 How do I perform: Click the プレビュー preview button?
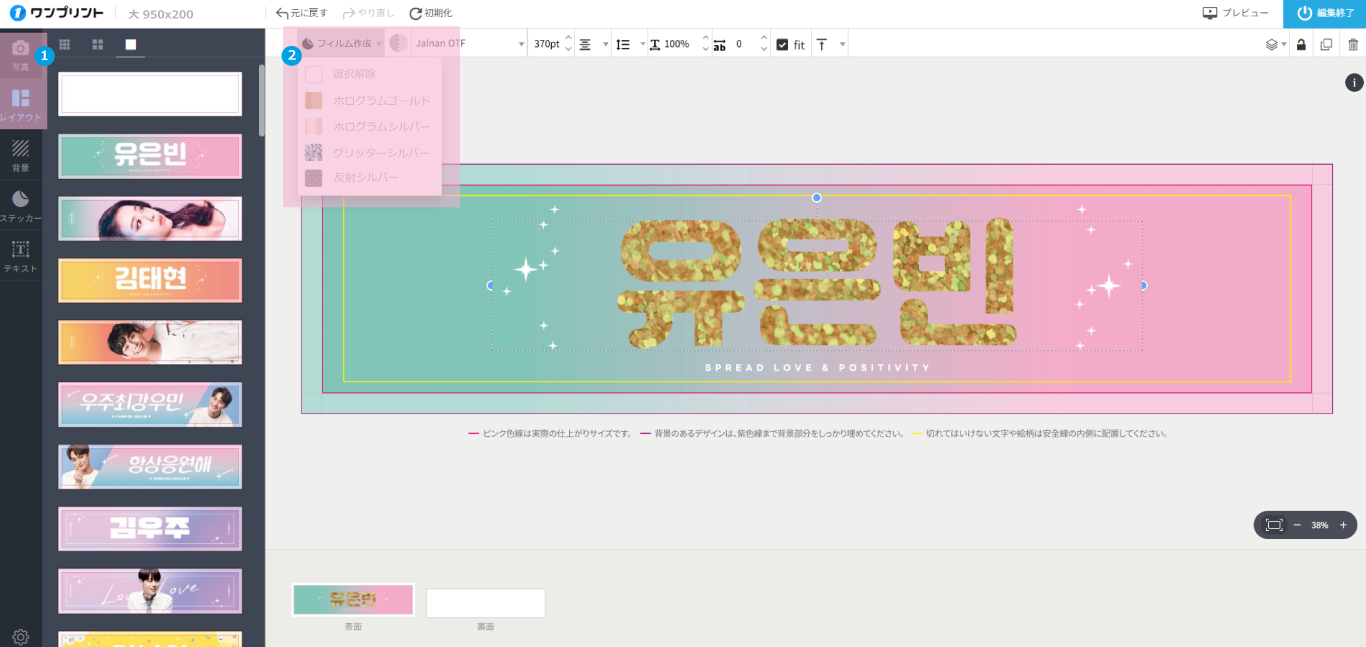pyautogui.click(x=1236, y=13)
